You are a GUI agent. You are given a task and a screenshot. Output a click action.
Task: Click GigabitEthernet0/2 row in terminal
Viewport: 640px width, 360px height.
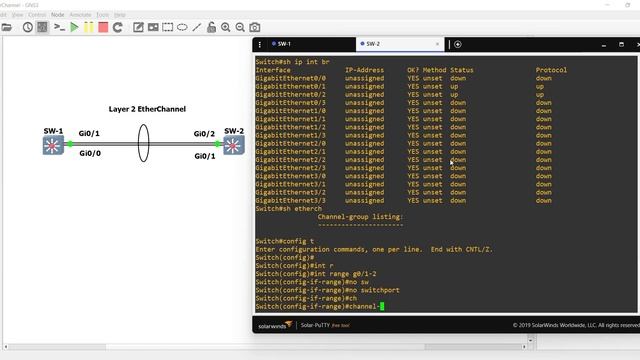click(x=404, y=95)
